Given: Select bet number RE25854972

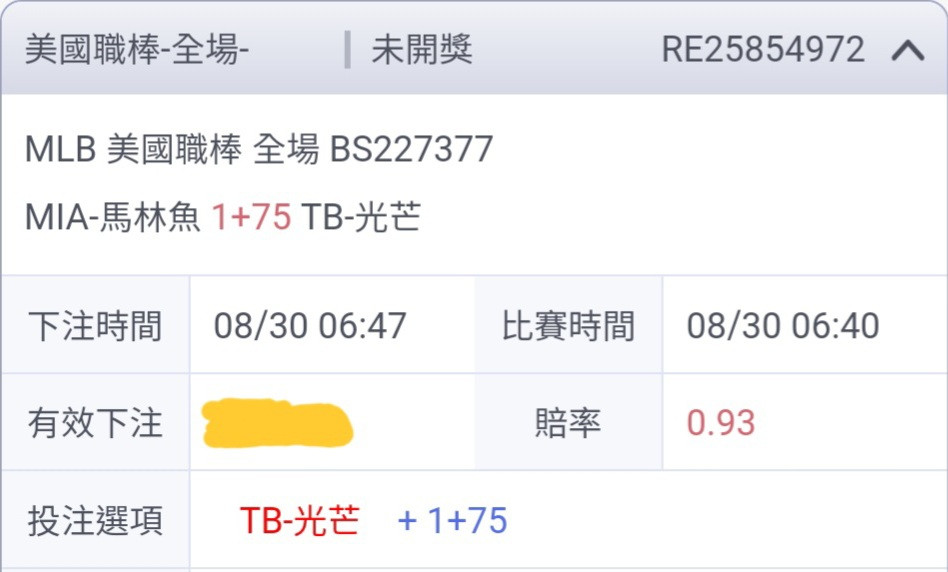Looking at the screenshot, I should [763, 50].
